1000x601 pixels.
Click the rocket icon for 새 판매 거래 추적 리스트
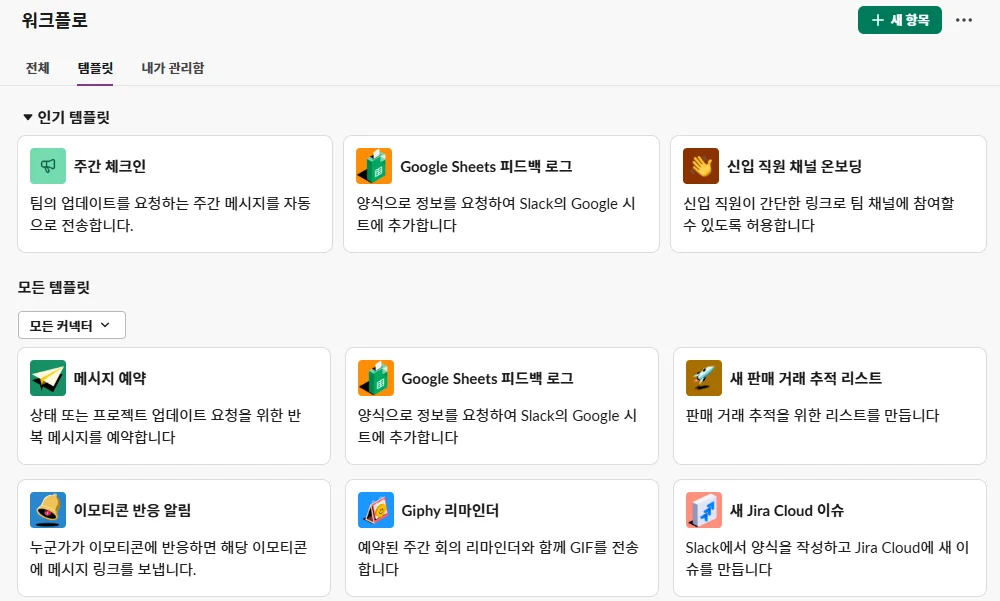pos(704,378)
